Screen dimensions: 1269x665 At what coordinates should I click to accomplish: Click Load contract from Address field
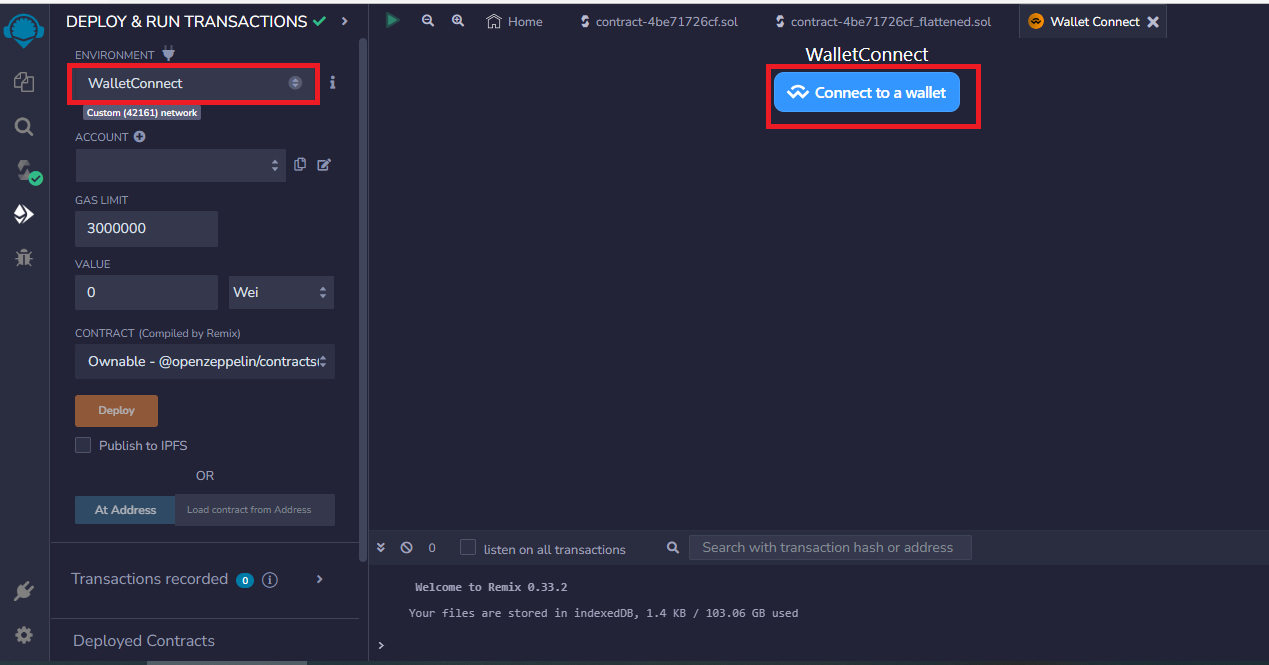(255, 510)
